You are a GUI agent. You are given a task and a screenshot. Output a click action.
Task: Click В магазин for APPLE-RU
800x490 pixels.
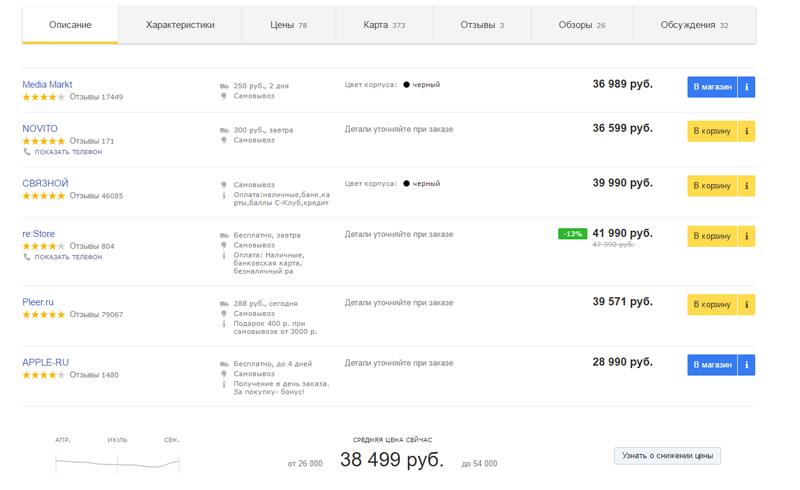pos(712,365)
